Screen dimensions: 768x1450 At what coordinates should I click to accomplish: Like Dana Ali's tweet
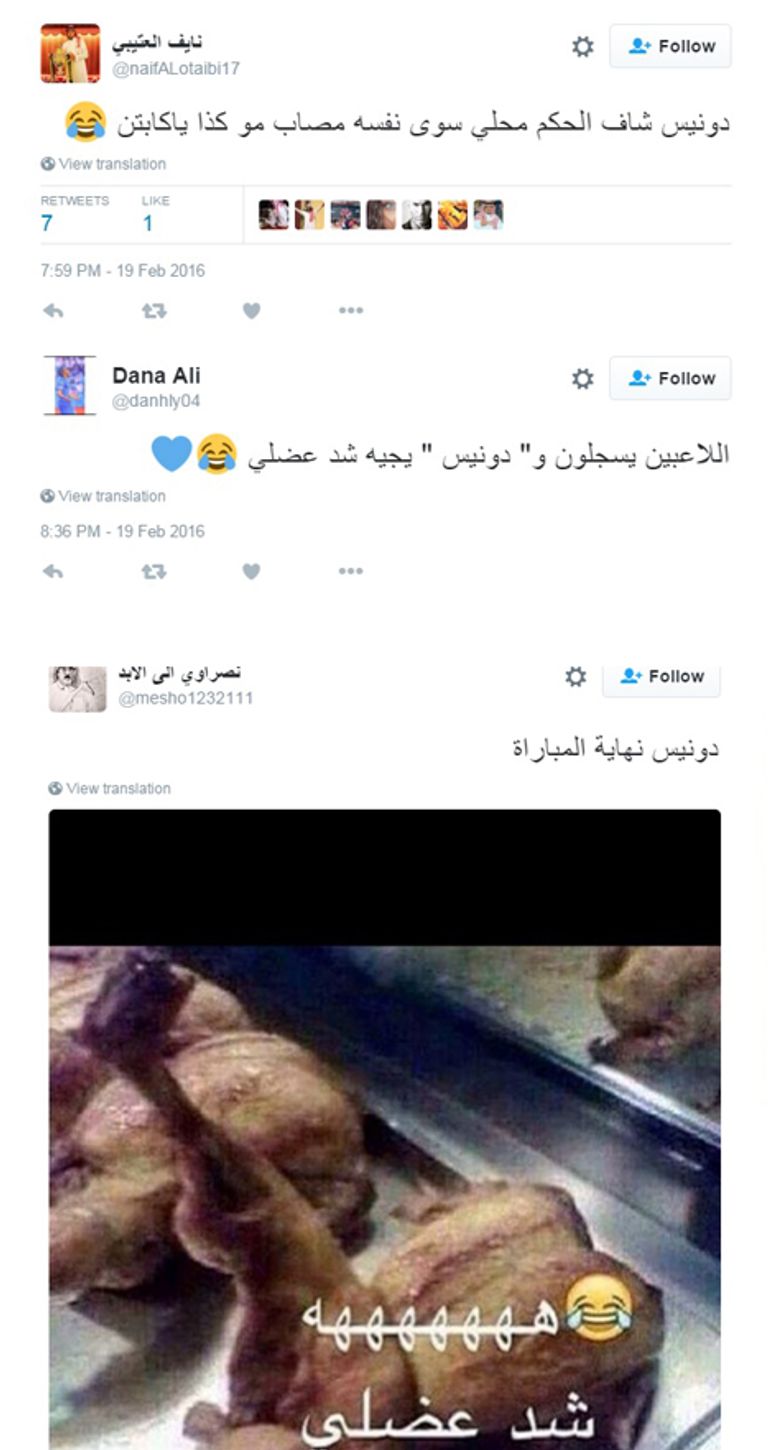tap(251, 571)
